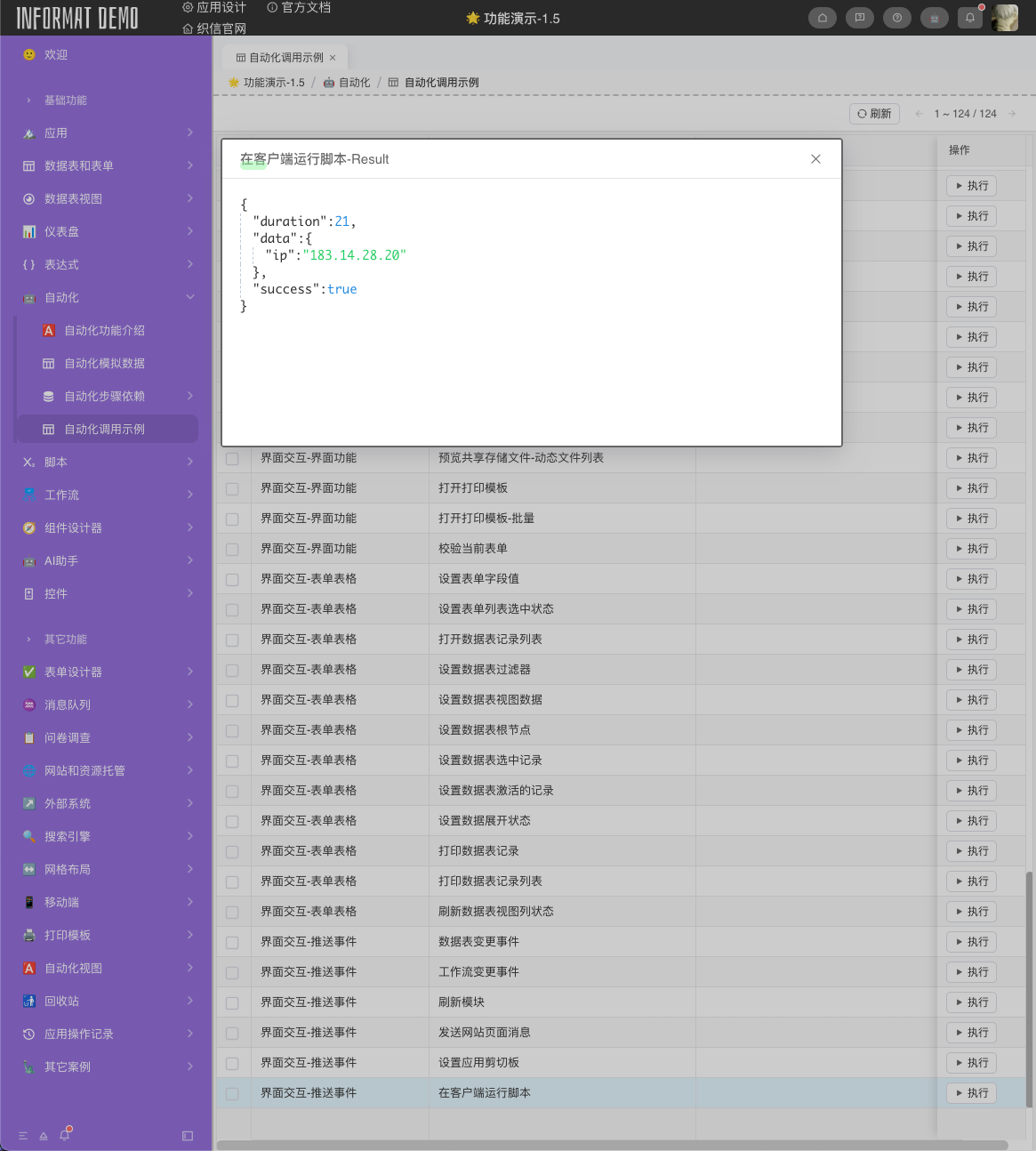Open 自动化模拟数据 in the sidebar
This screenshot has height=1151, width=1036.
point(104,363)
